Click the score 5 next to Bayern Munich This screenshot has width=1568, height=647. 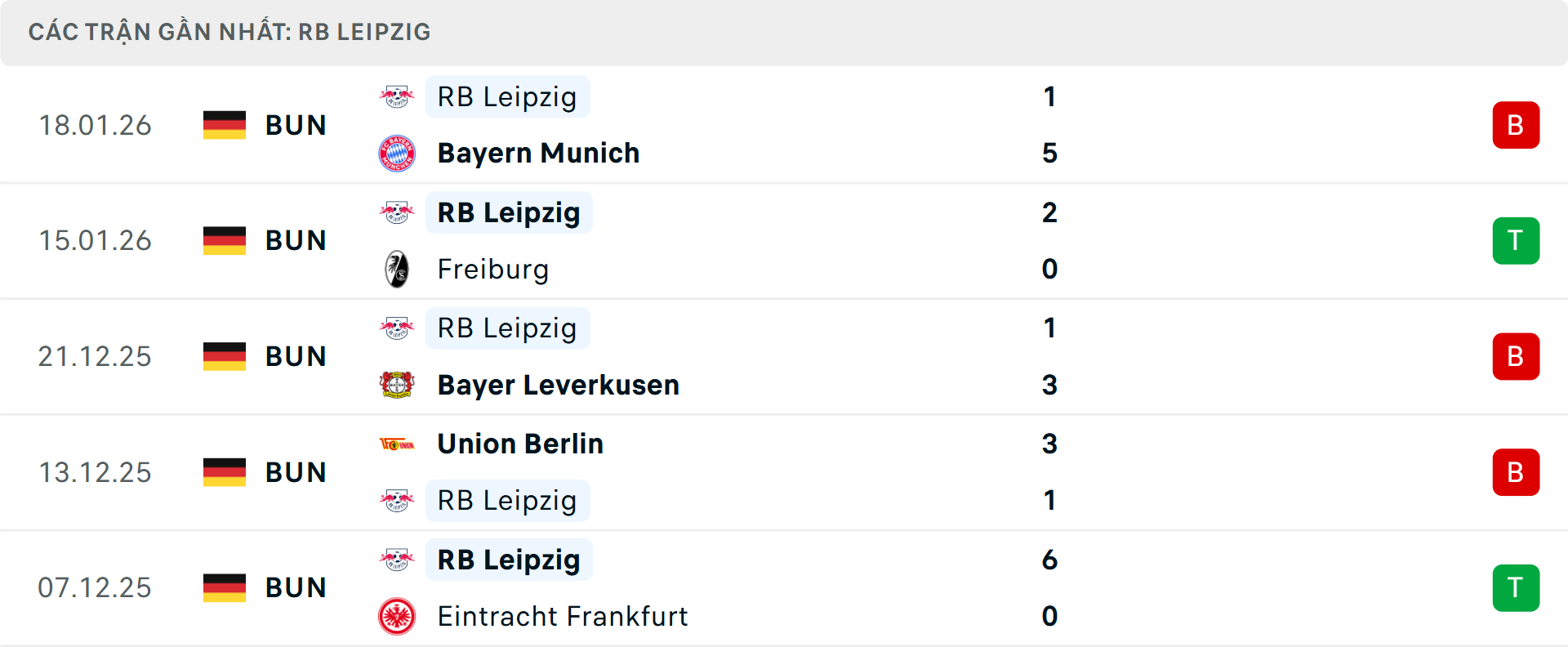[x=1050, y=153]
